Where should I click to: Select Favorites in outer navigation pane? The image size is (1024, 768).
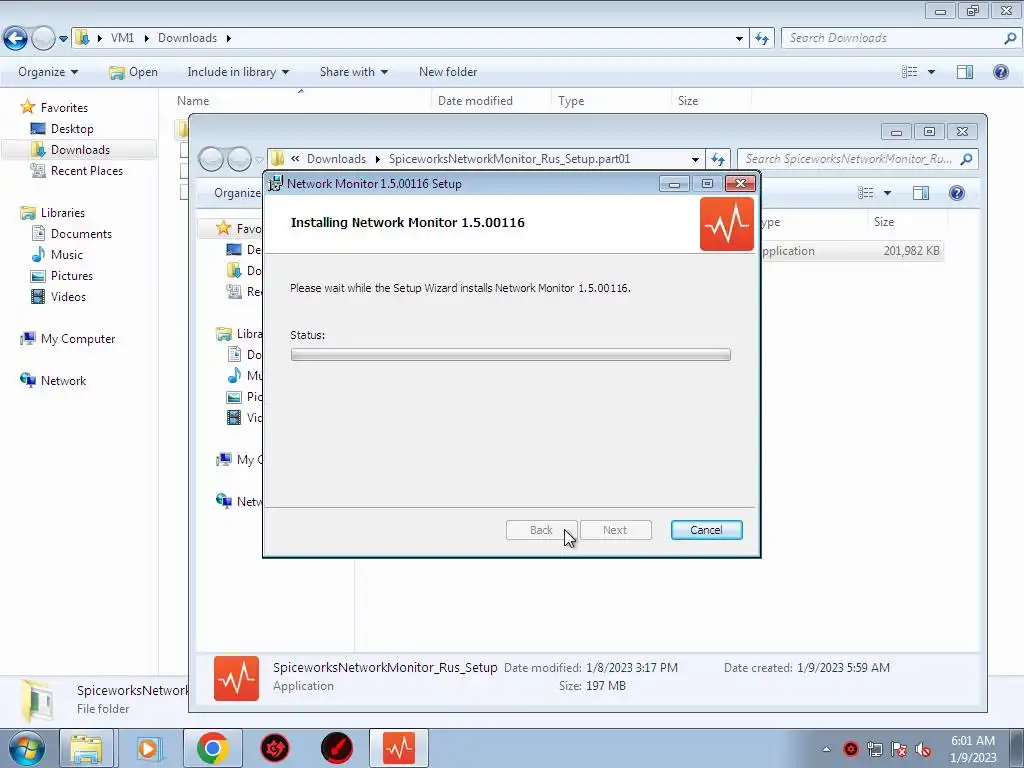pyautogui.click(x=64, y=107)
